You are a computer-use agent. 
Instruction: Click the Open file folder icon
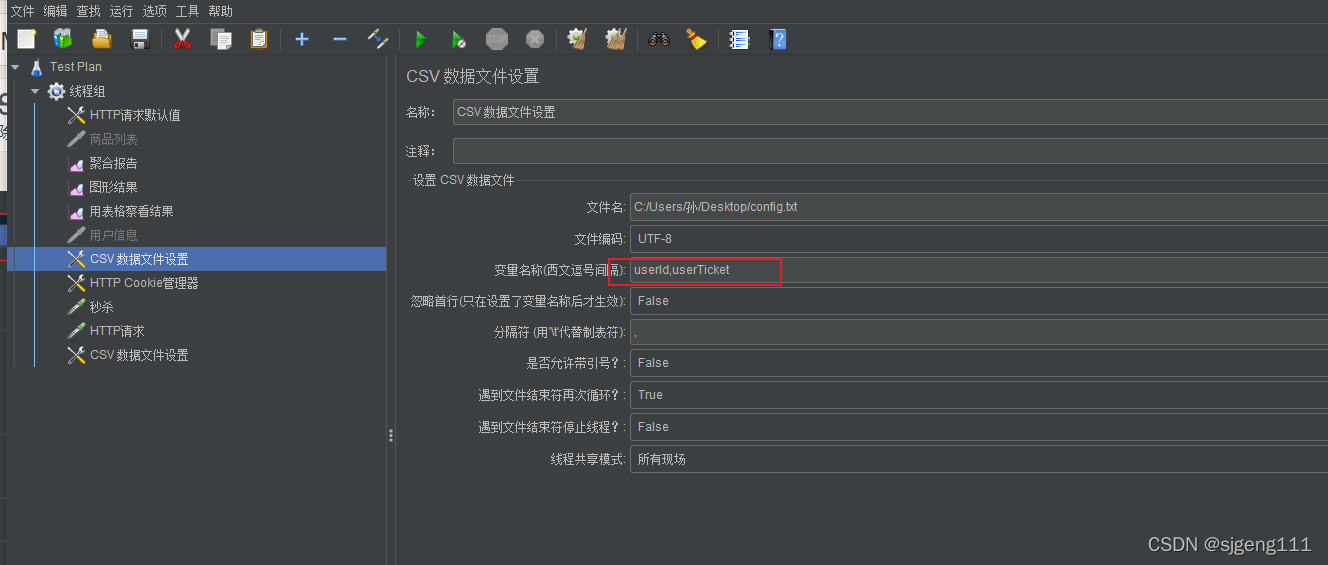point(101,39)
